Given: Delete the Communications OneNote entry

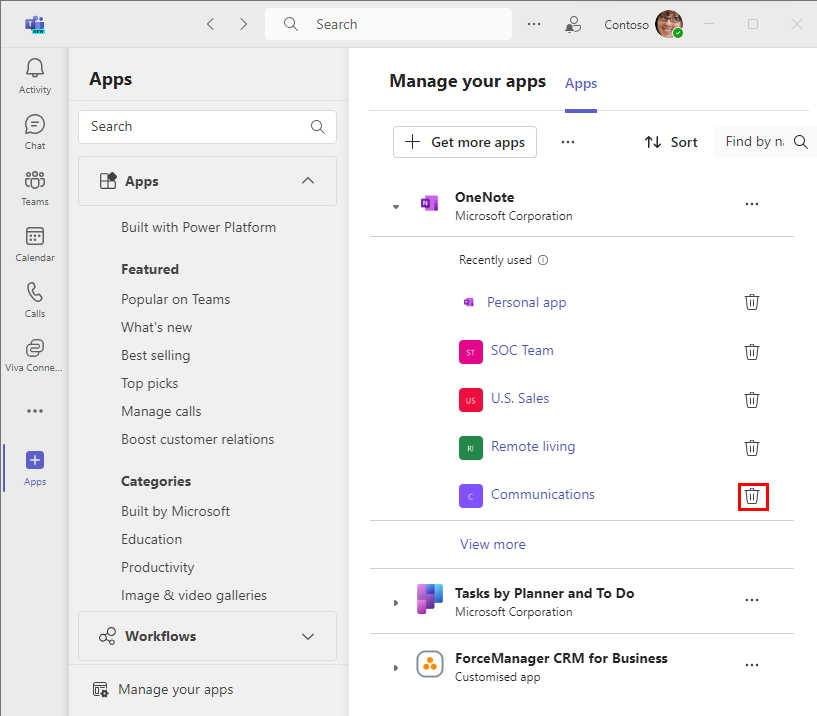Looking at the screenshot, I should (x=752, y=495).
